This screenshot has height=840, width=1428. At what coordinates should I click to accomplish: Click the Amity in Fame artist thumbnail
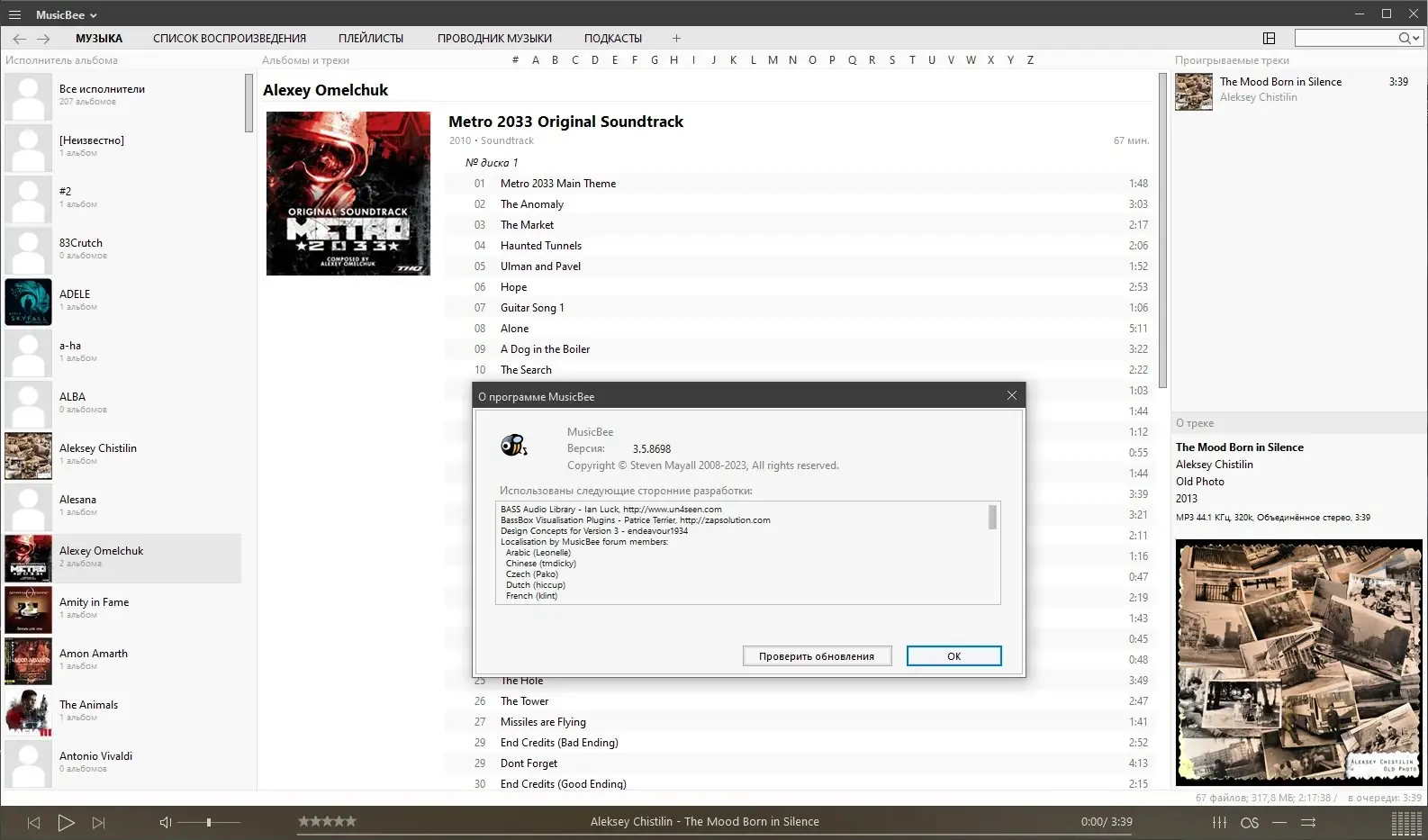(x=28, y=610)
